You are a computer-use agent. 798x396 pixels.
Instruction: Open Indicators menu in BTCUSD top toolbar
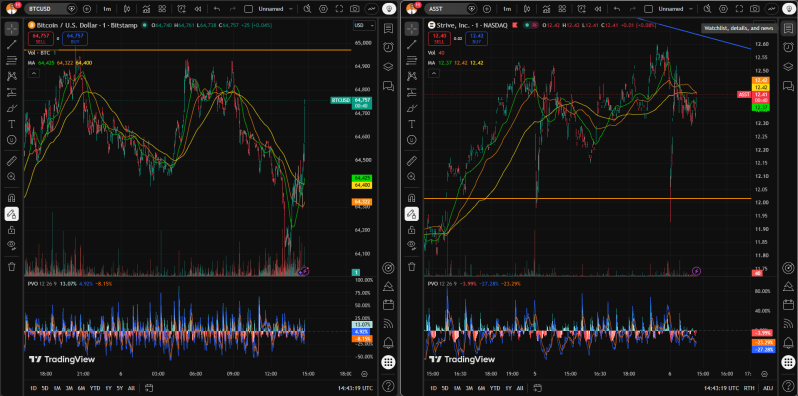point(147,9)
